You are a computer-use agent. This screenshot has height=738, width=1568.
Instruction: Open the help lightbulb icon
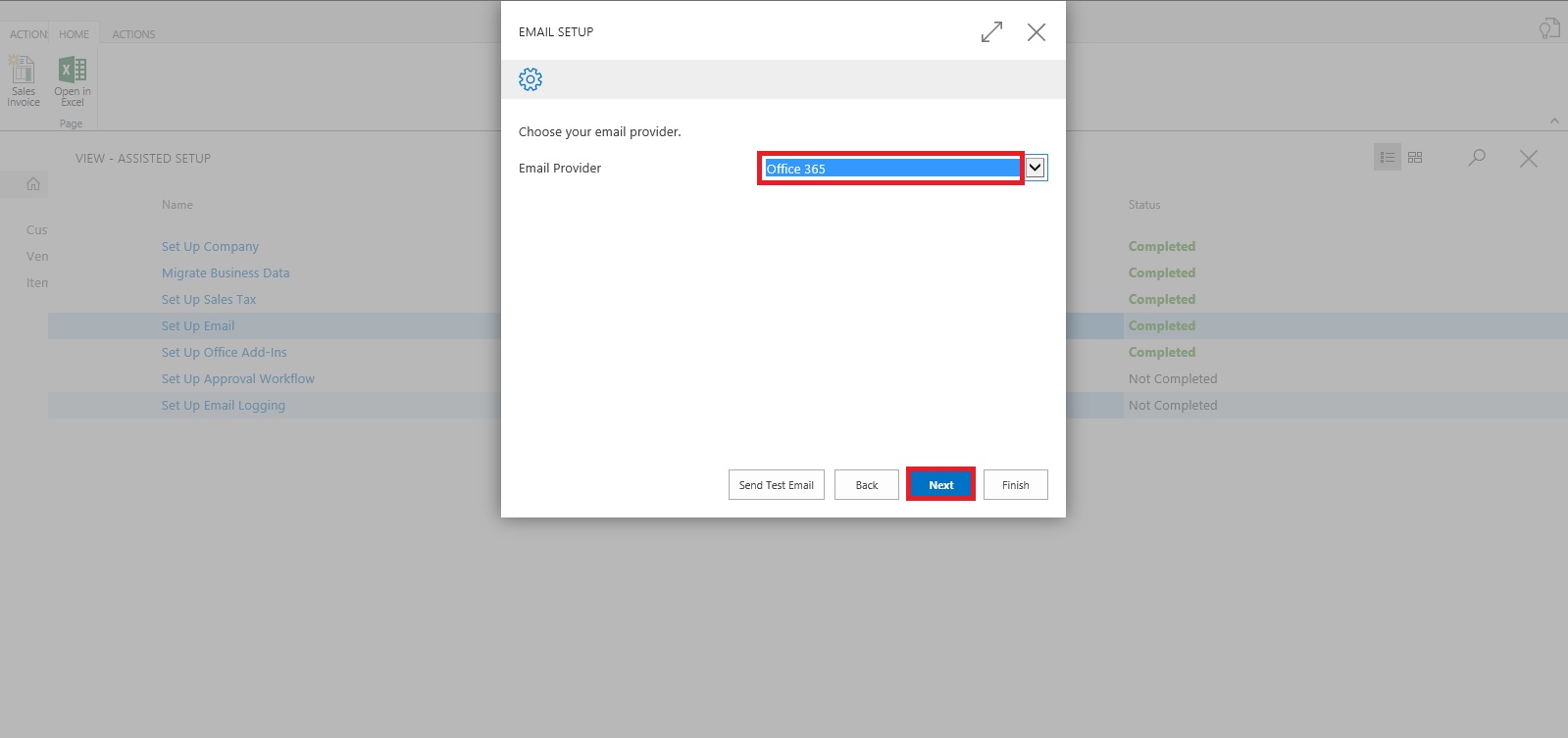tap(1548, 28)
